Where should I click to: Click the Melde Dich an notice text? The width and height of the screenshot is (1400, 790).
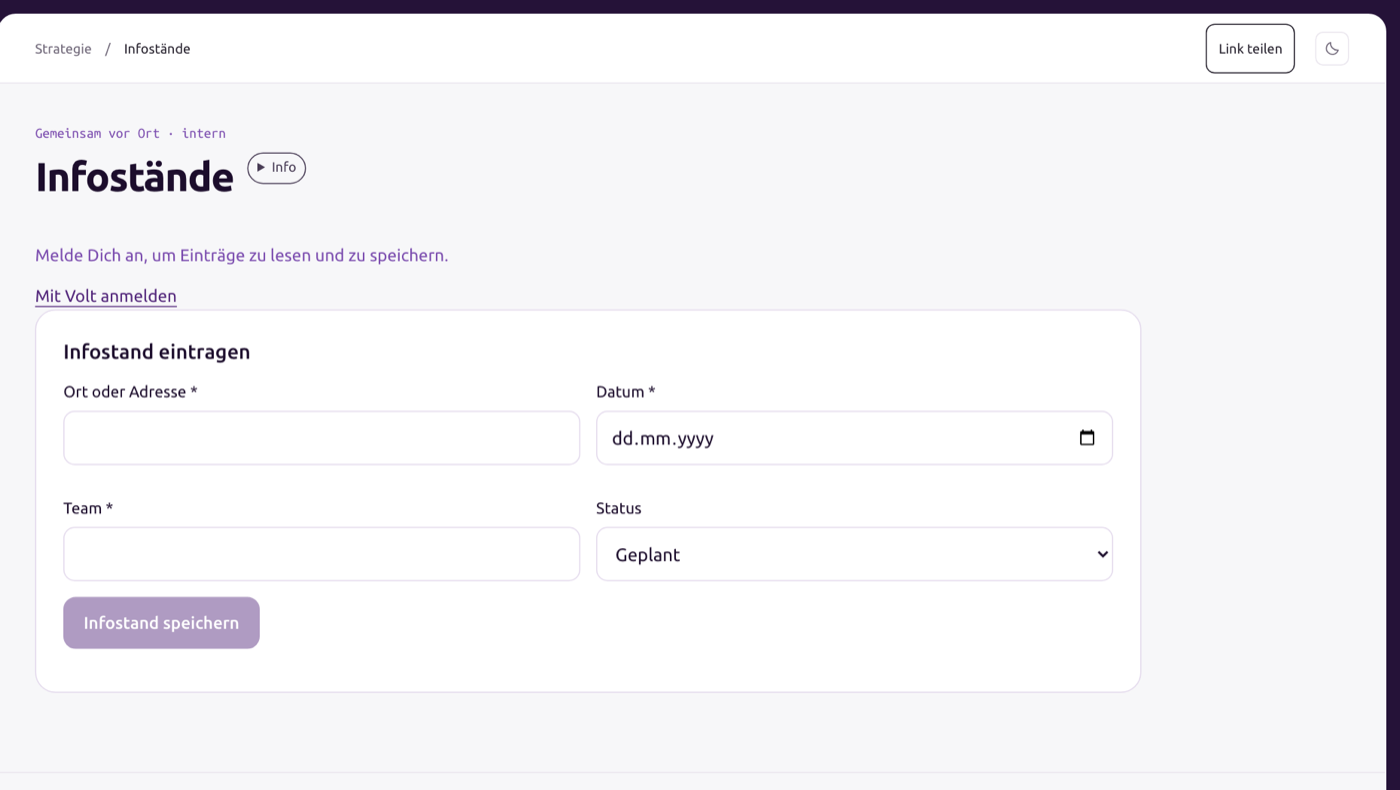pos(242,255)
